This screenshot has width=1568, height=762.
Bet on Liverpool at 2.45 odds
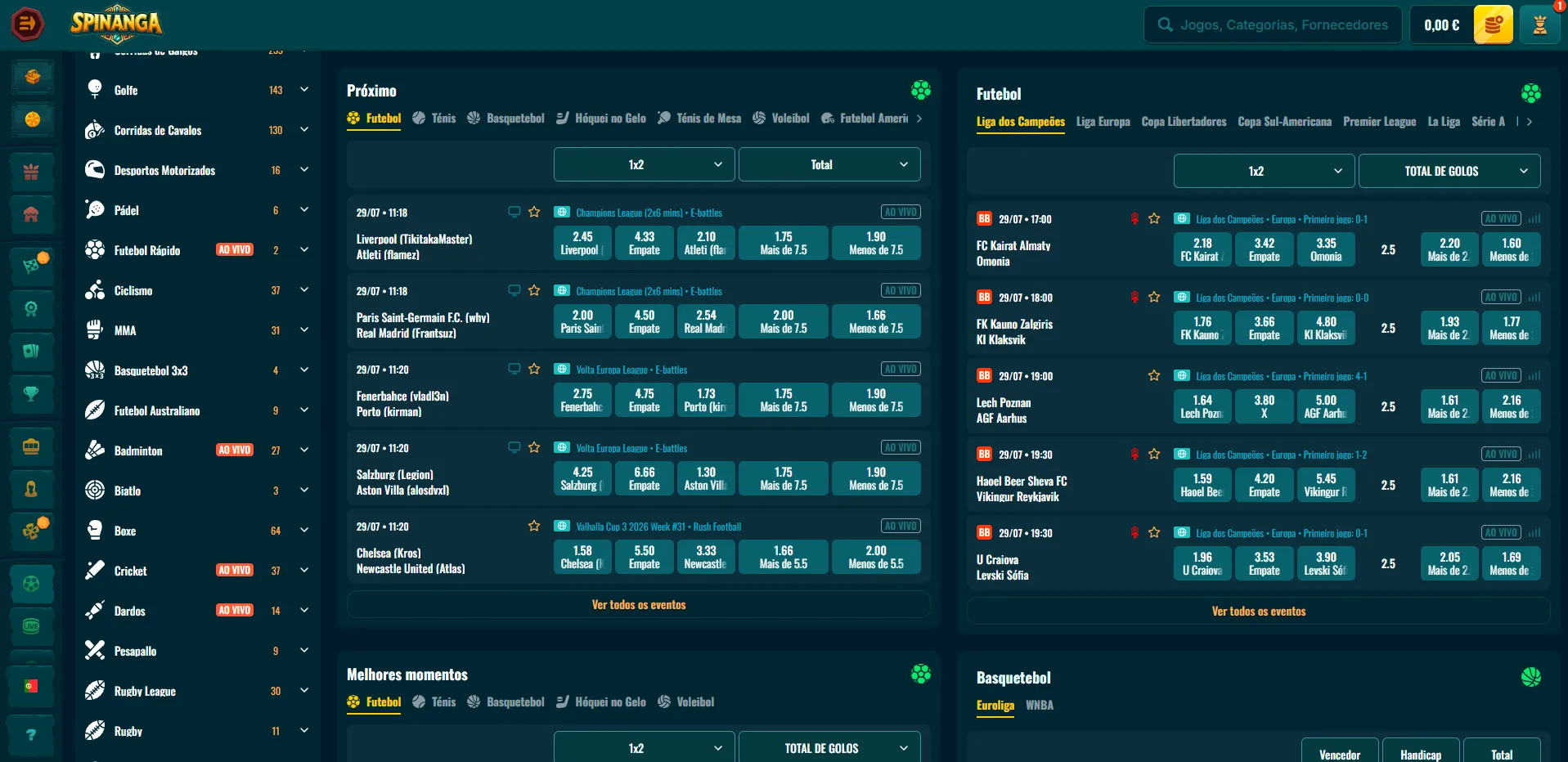pos(582,243)
